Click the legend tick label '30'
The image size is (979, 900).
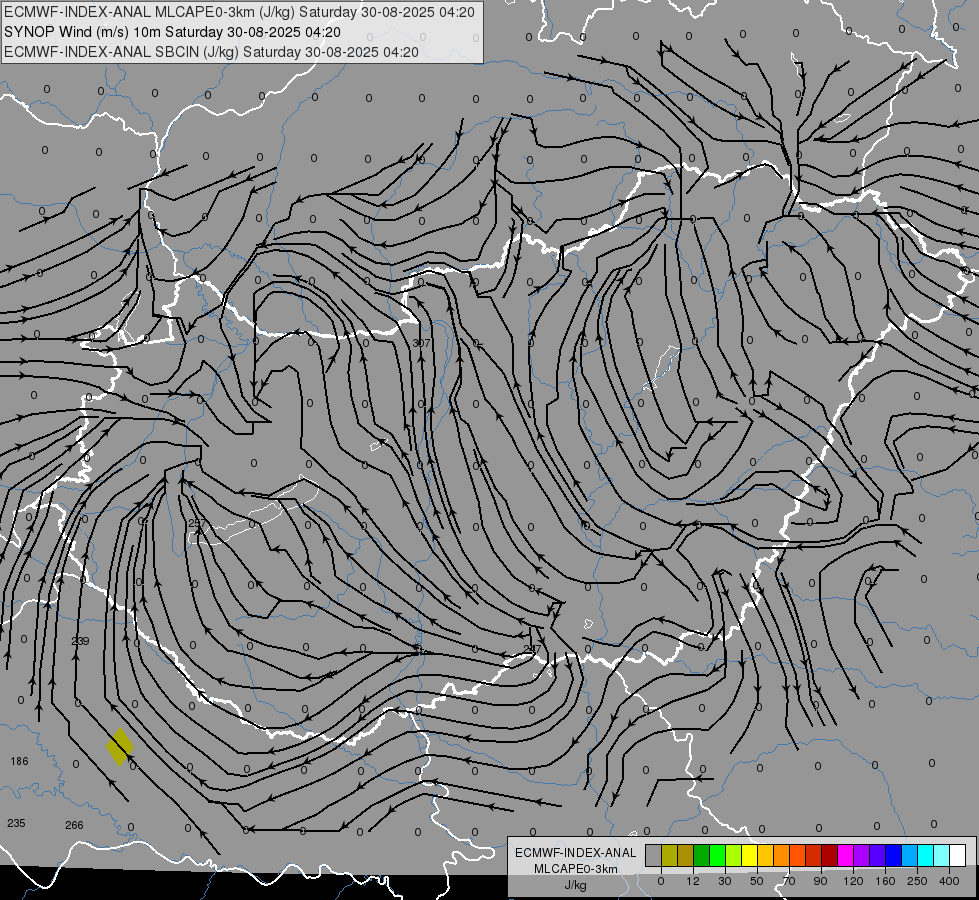725,881
